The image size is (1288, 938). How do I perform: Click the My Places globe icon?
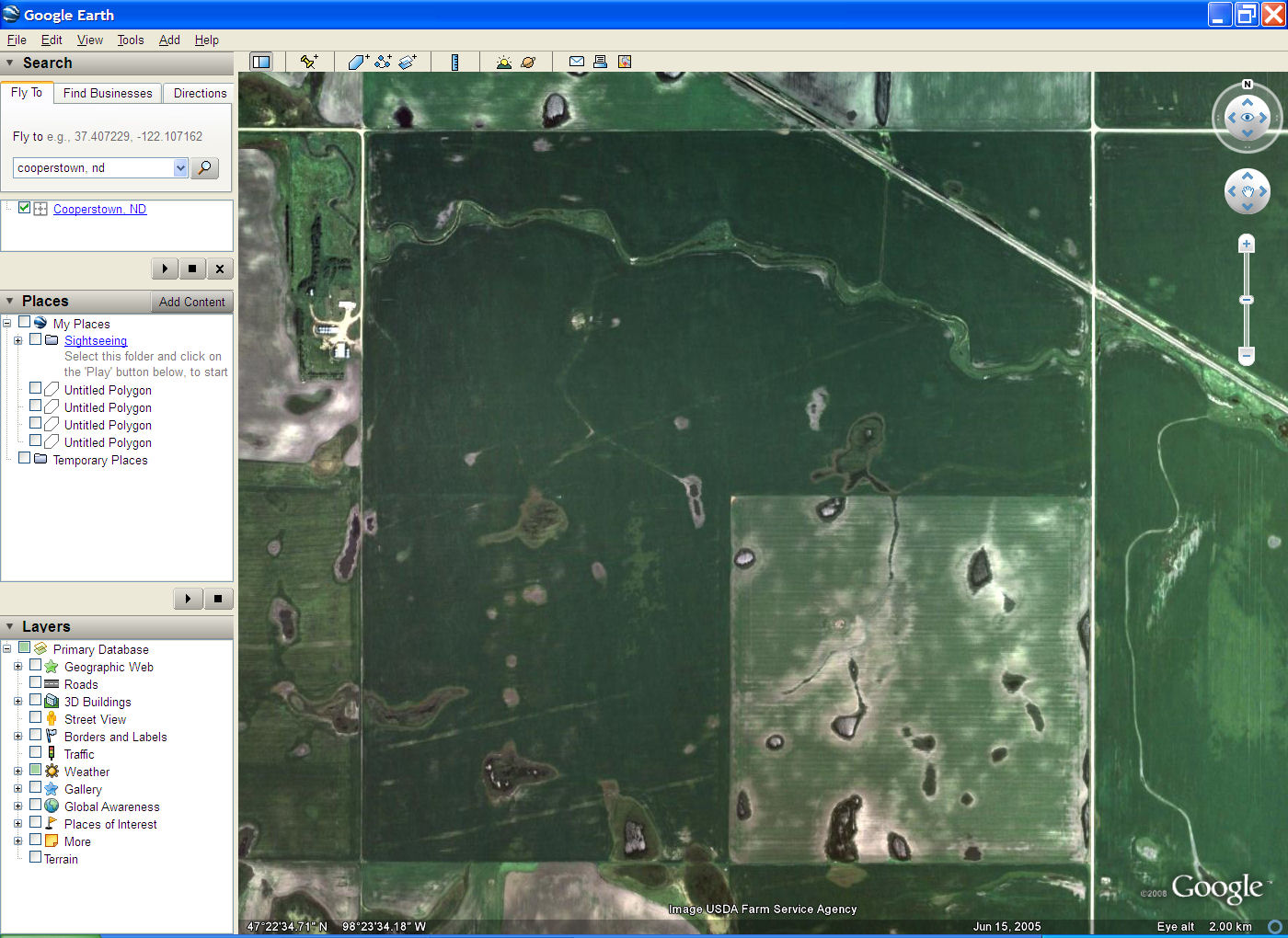[40, 323]
